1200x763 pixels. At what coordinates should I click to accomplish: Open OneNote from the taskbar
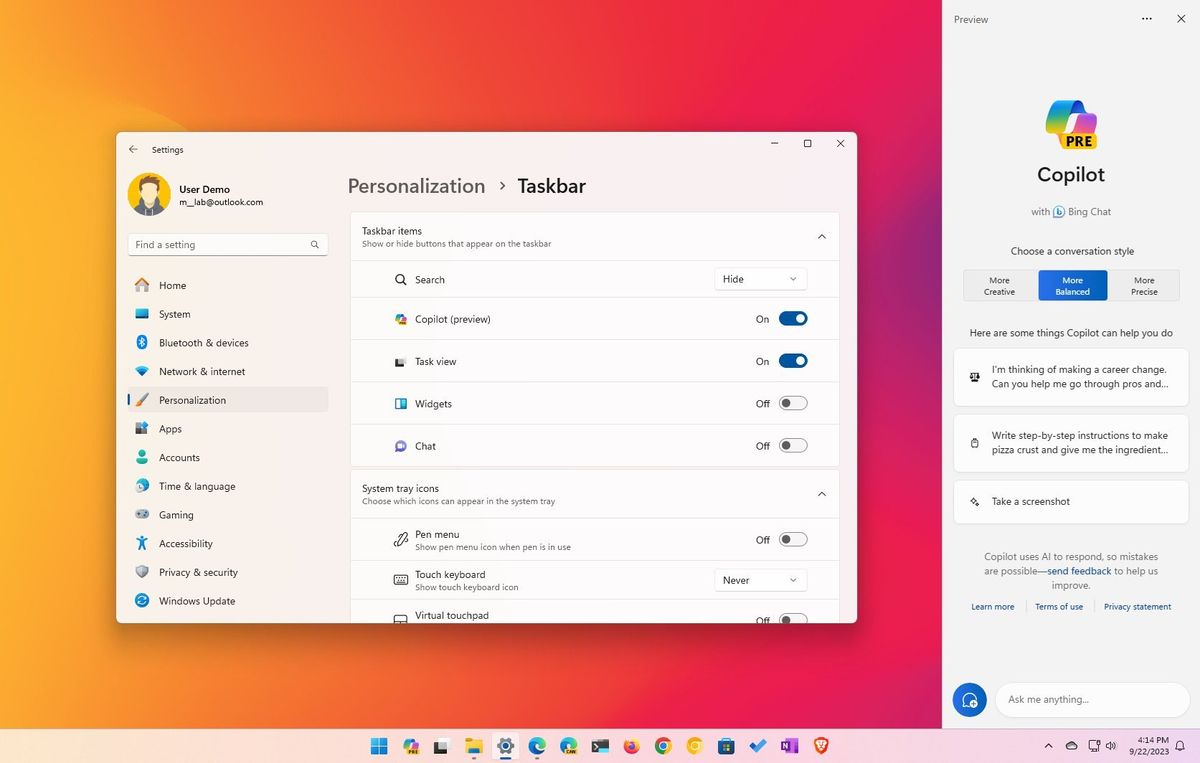(790, 746)
